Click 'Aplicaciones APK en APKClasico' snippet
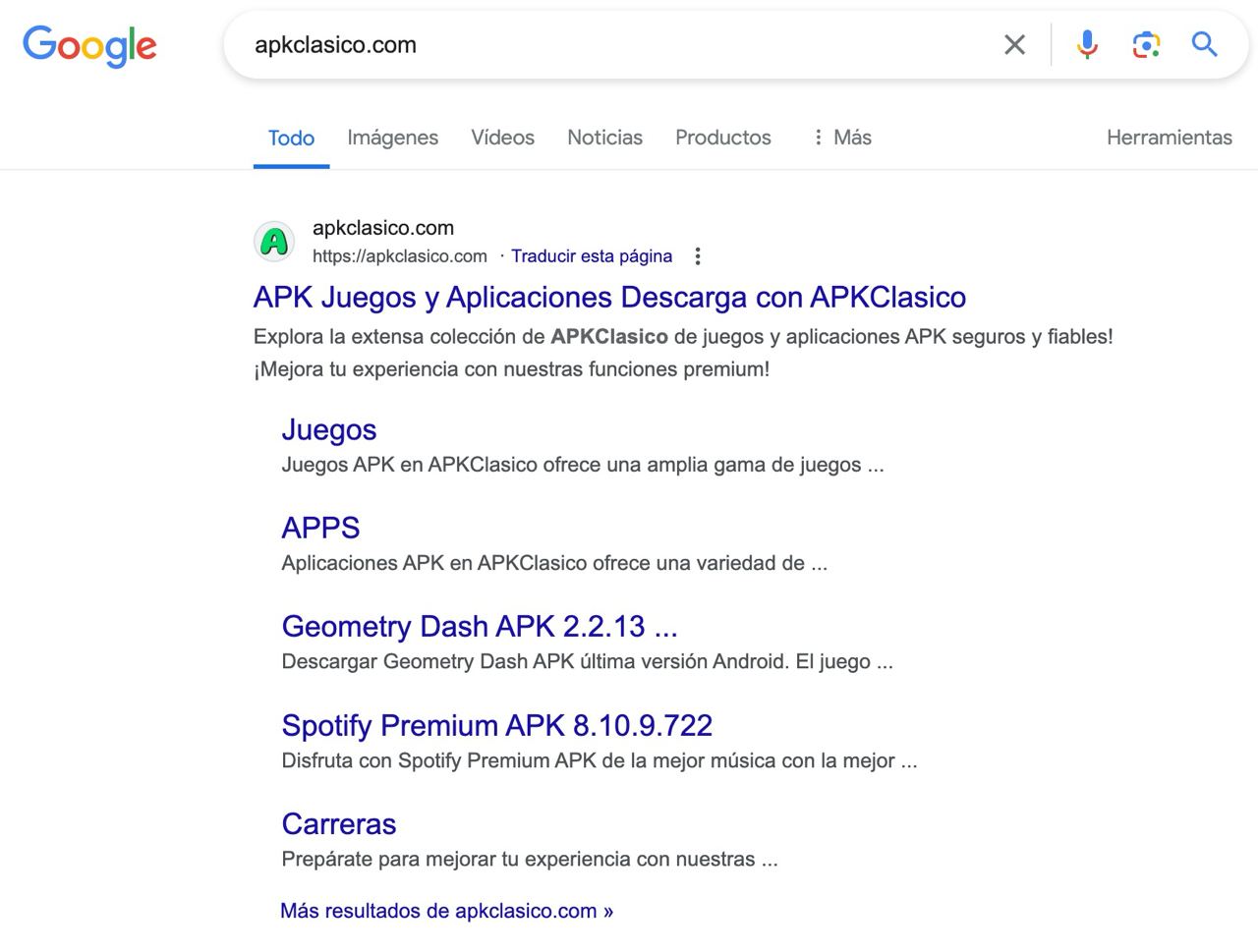This screenshot has height=952, width=1258. tap(554, 563)
